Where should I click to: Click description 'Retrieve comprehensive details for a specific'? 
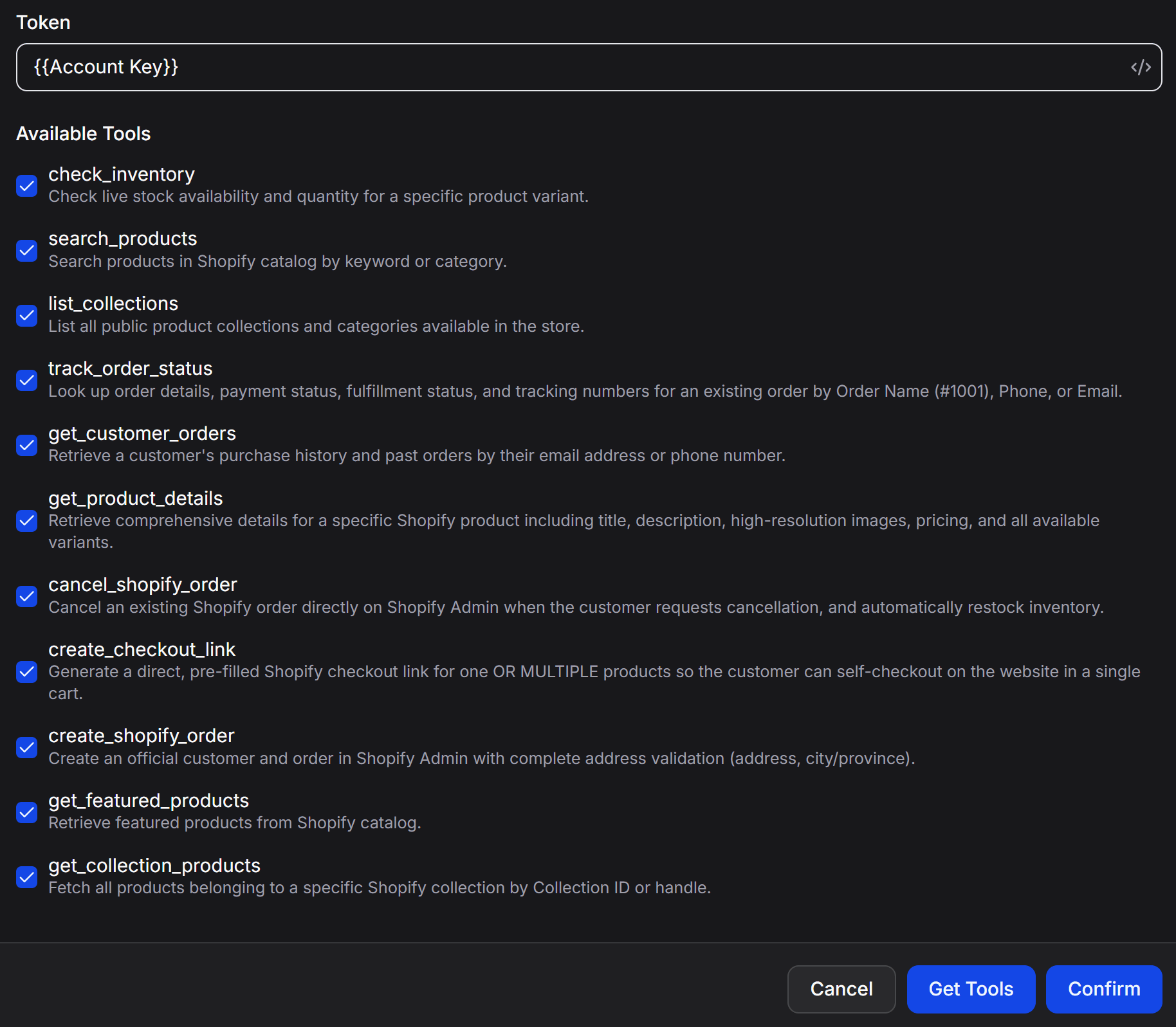click(574, 532)
